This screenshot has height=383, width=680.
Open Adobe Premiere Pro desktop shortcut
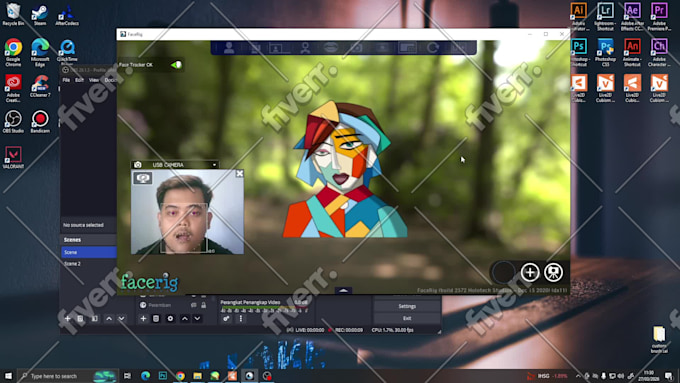(659, 16)
